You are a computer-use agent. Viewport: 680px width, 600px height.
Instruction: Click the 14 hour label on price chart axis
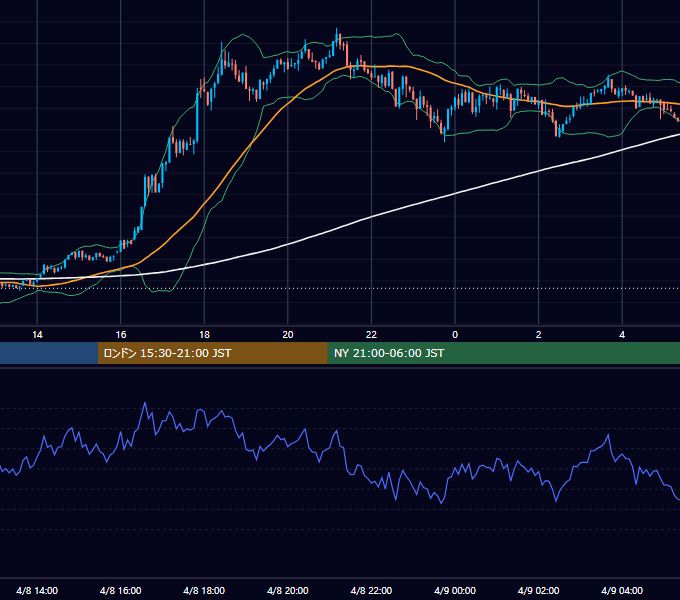tap(37, 335)
